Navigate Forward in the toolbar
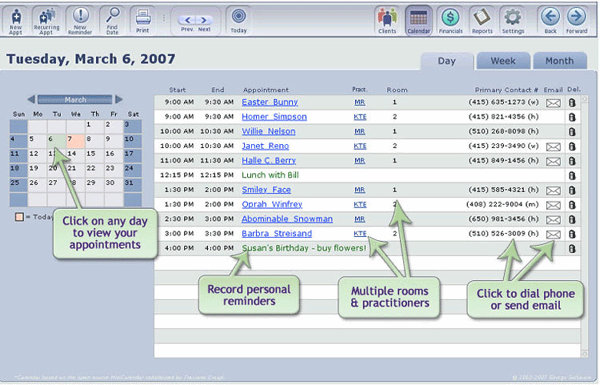The height and width of the screenshot is (385, 600). click(x=576, y=21)
